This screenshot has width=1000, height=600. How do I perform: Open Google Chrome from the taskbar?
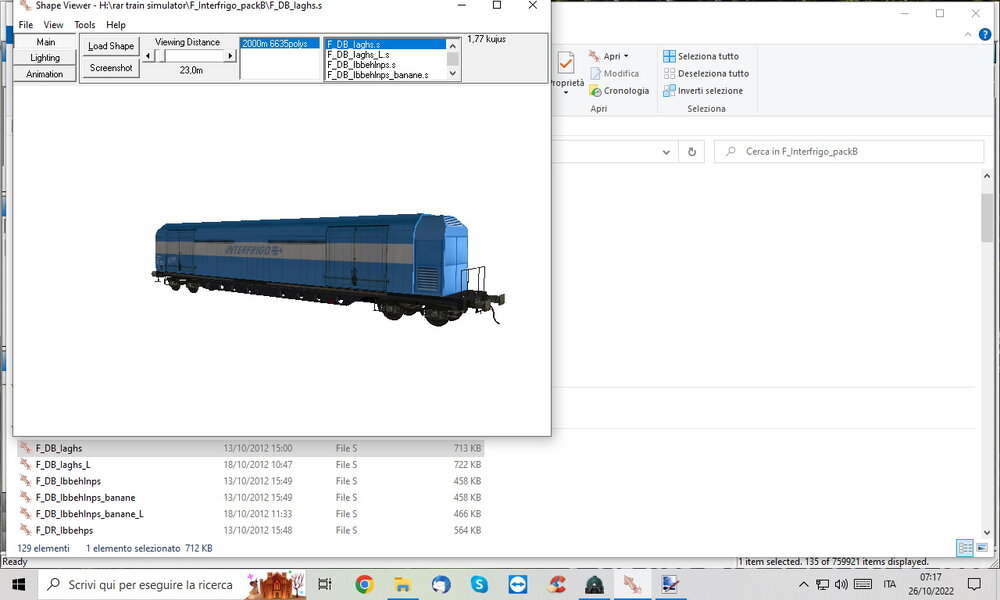pos(364,584)
